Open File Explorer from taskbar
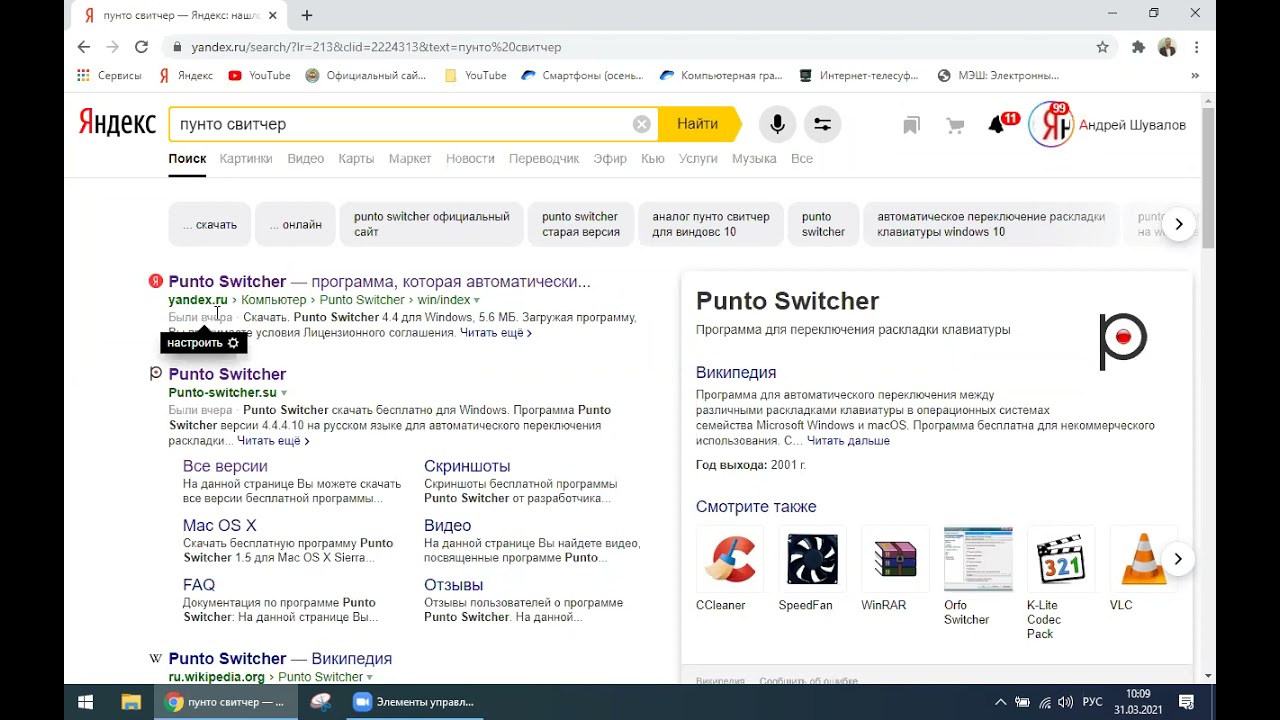Screen dimensions: 1280x720 131,702
